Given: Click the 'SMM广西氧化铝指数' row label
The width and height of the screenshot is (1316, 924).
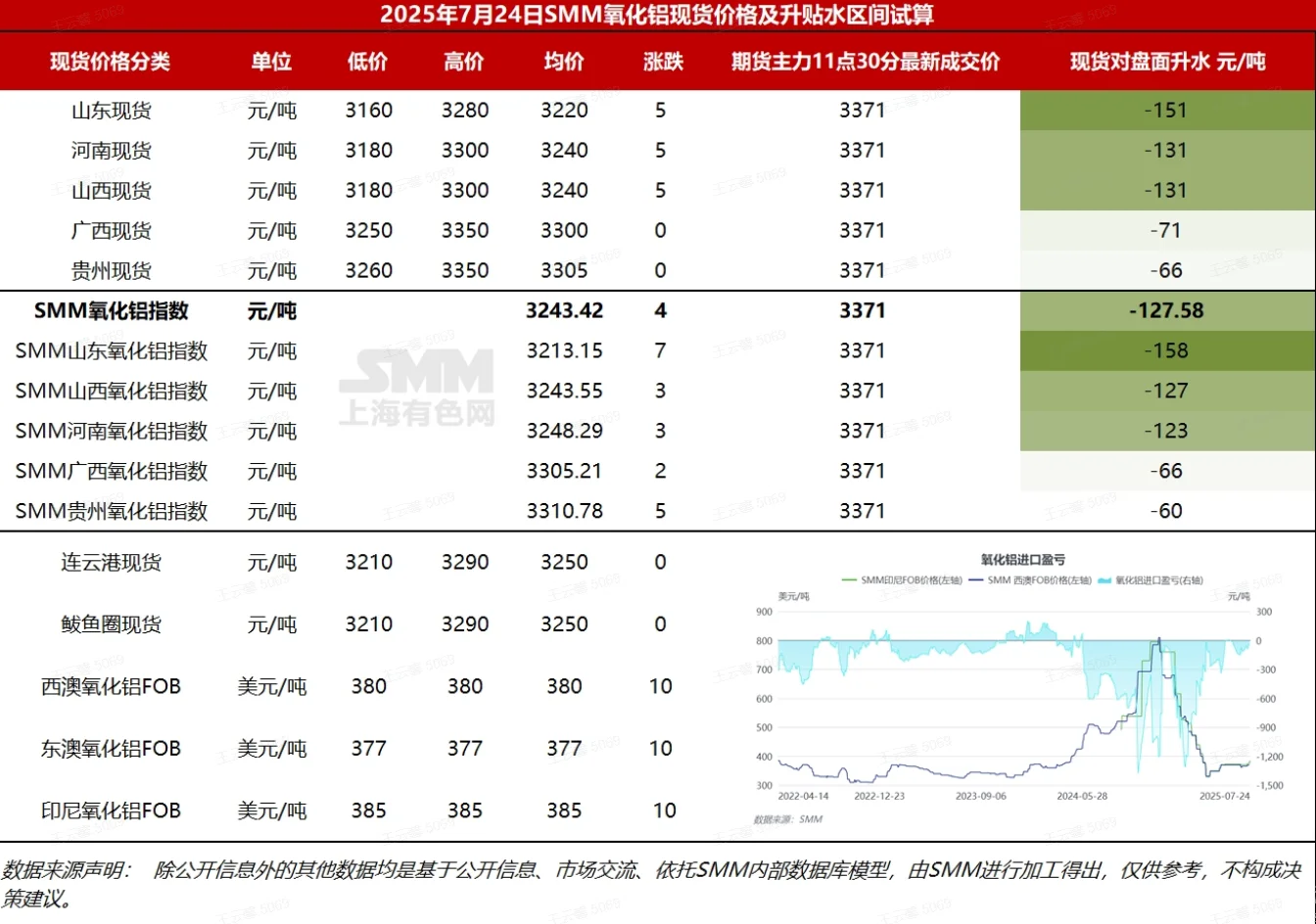Looking at the screenshot, I should click(112, 472).
